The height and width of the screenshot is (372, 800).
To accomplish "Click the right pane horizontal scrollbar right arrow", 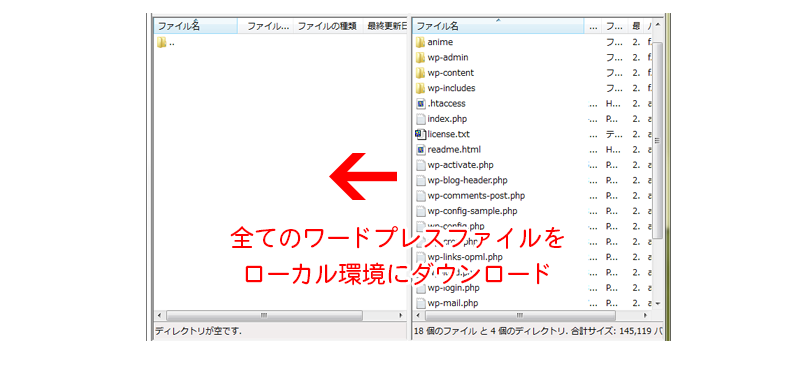I will pos(646,315).
